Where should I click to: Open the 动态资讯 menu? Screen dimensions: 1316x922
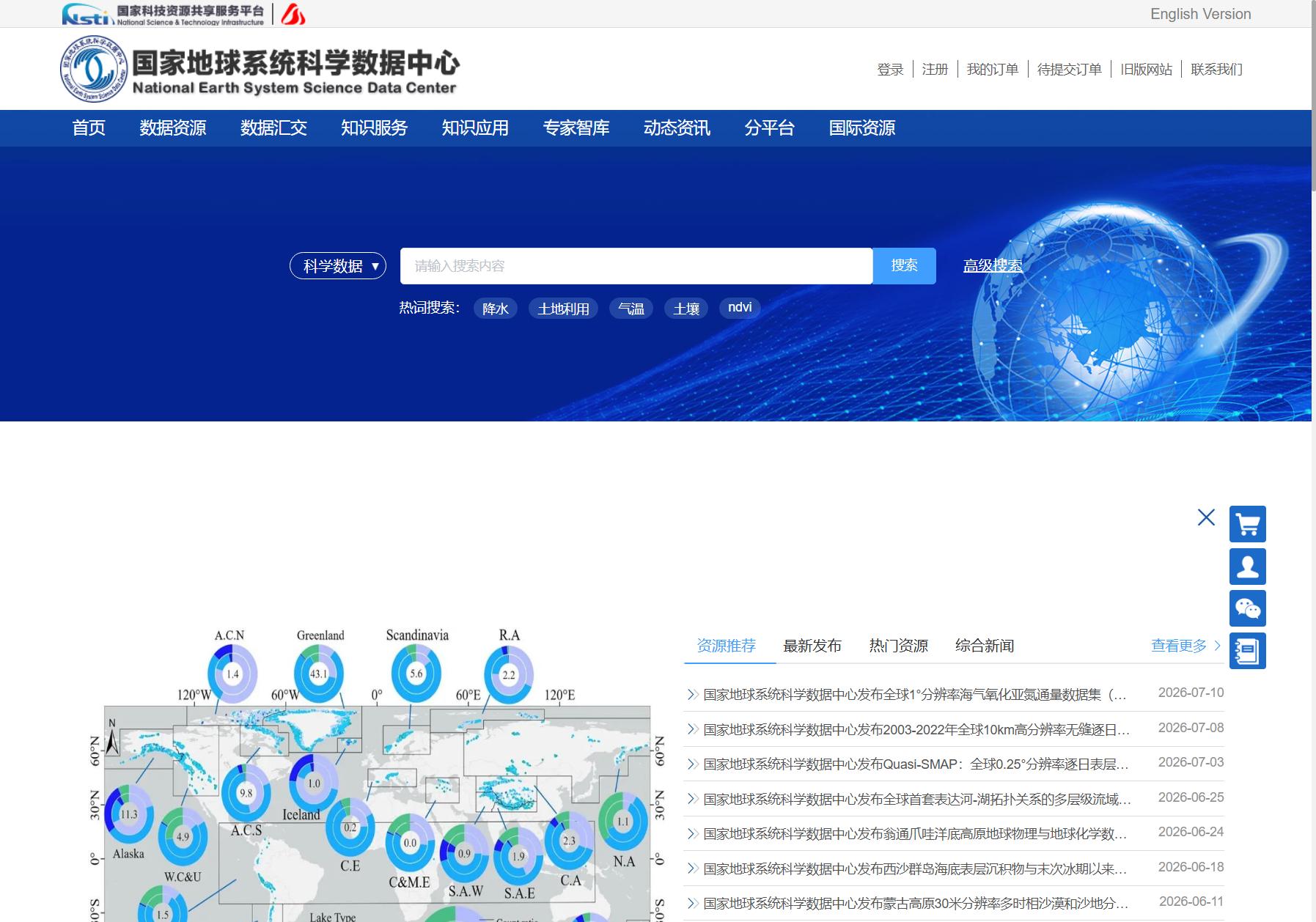point(677,128)
